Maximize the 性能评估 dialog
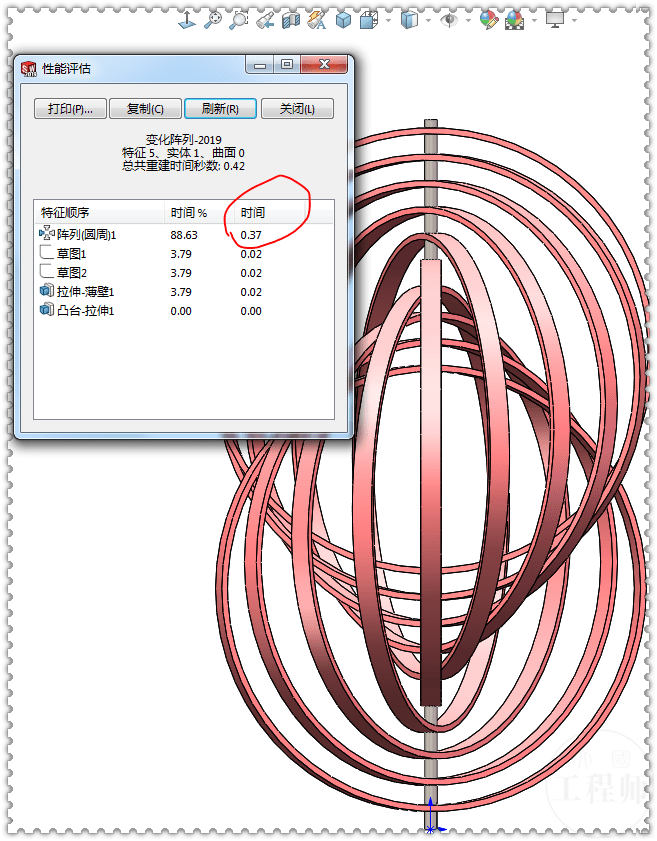 click(x=287, y=64)
